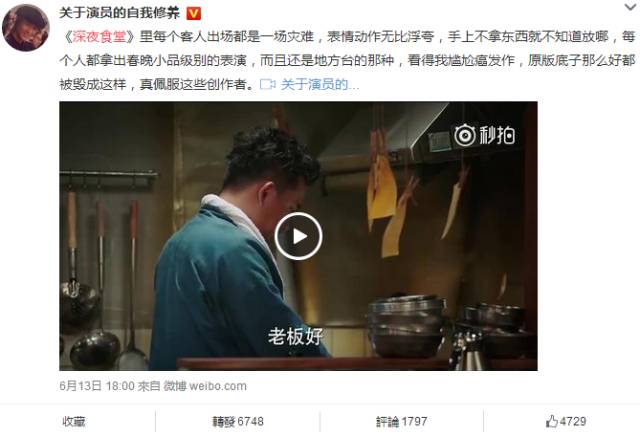Viewport: 640px width, 436px height.
Task: Open the 轉發 6748 repost tab
Action: (238, 421)
